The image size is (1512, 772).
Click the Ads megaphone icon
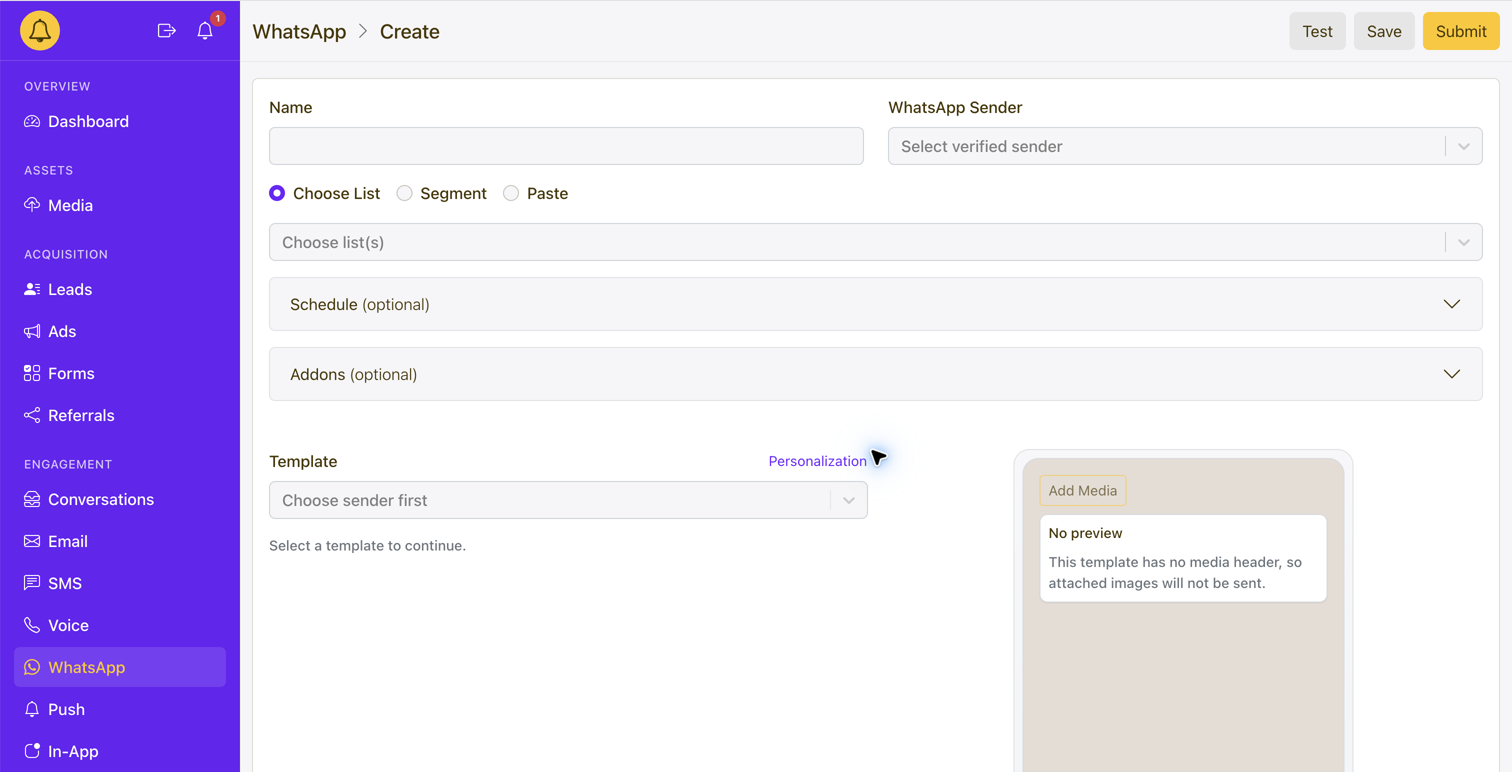[32, 331]
